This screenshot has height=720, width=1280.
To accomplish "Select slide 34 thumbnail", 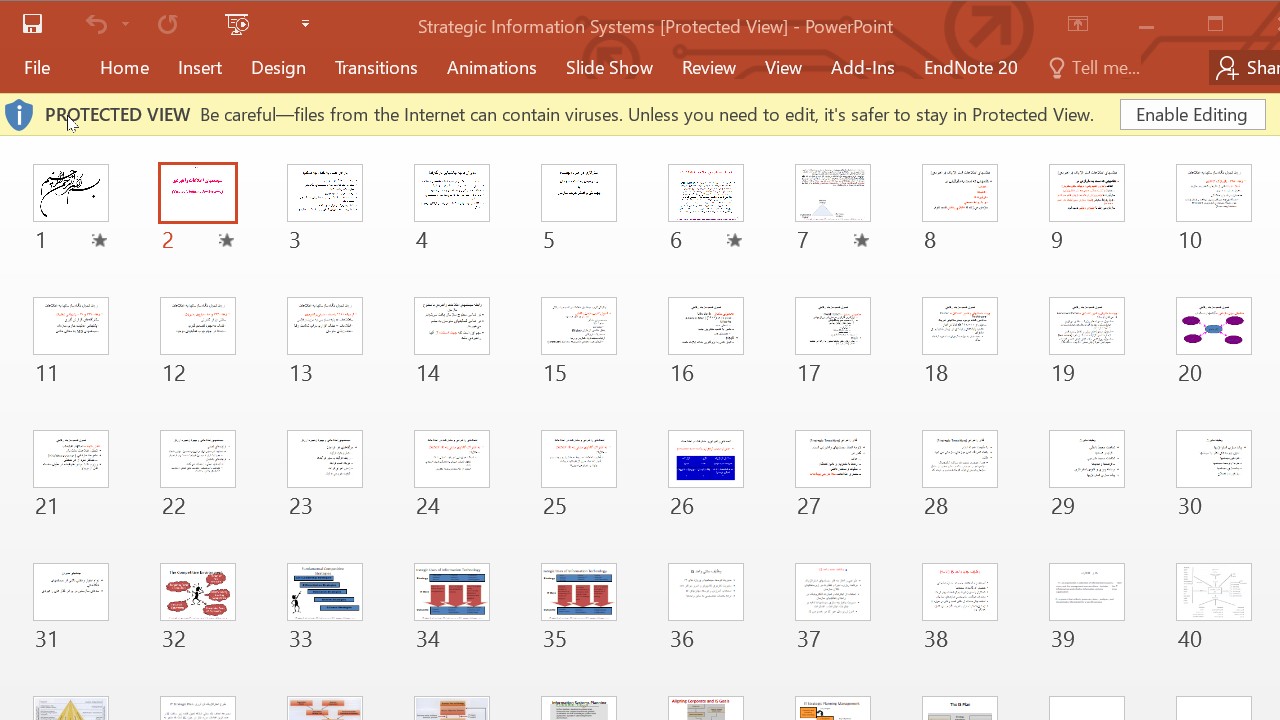I will pyautogui.click(x=452, y=592).
